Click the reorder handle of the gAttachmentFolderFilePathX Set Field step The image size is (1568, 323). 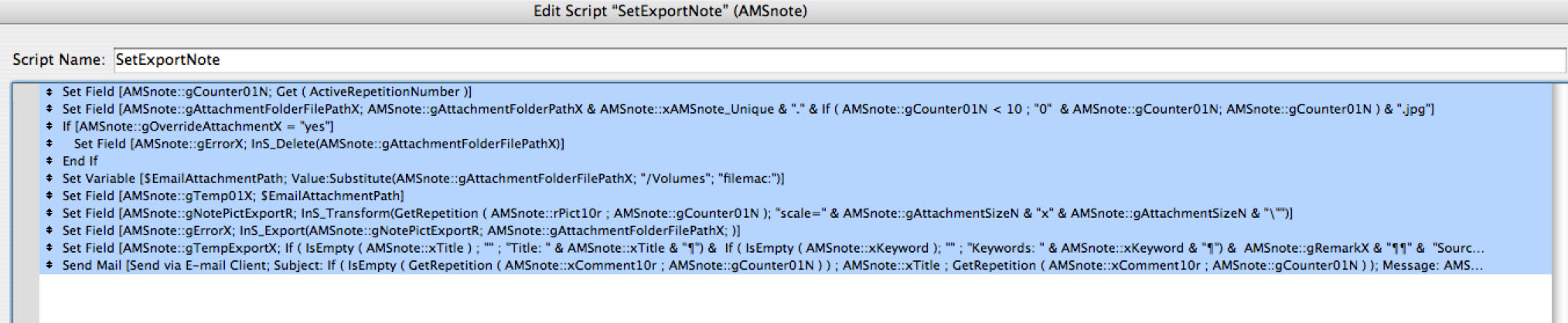click(49, 109)
